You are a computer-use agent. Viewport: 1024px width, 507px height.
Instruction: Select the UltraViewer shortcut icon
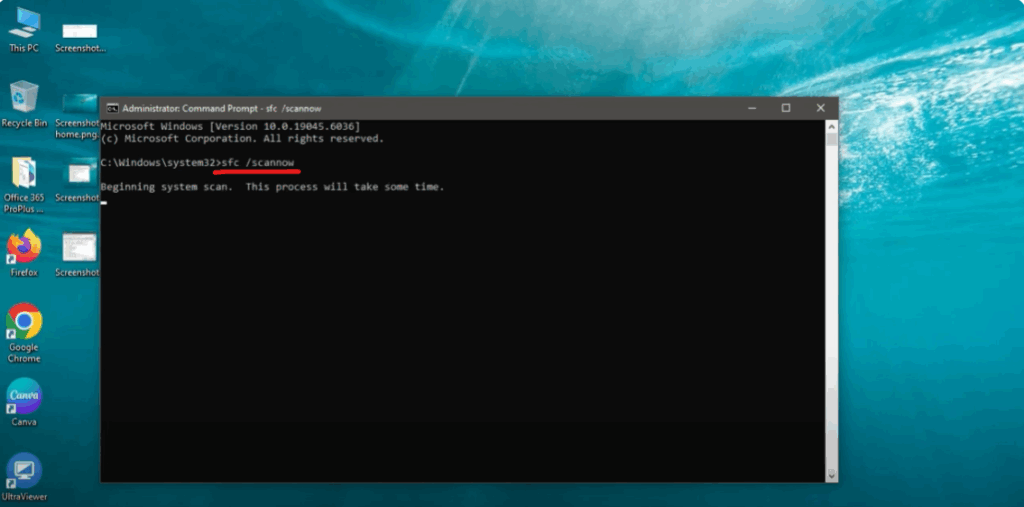(x=24, y=476)
